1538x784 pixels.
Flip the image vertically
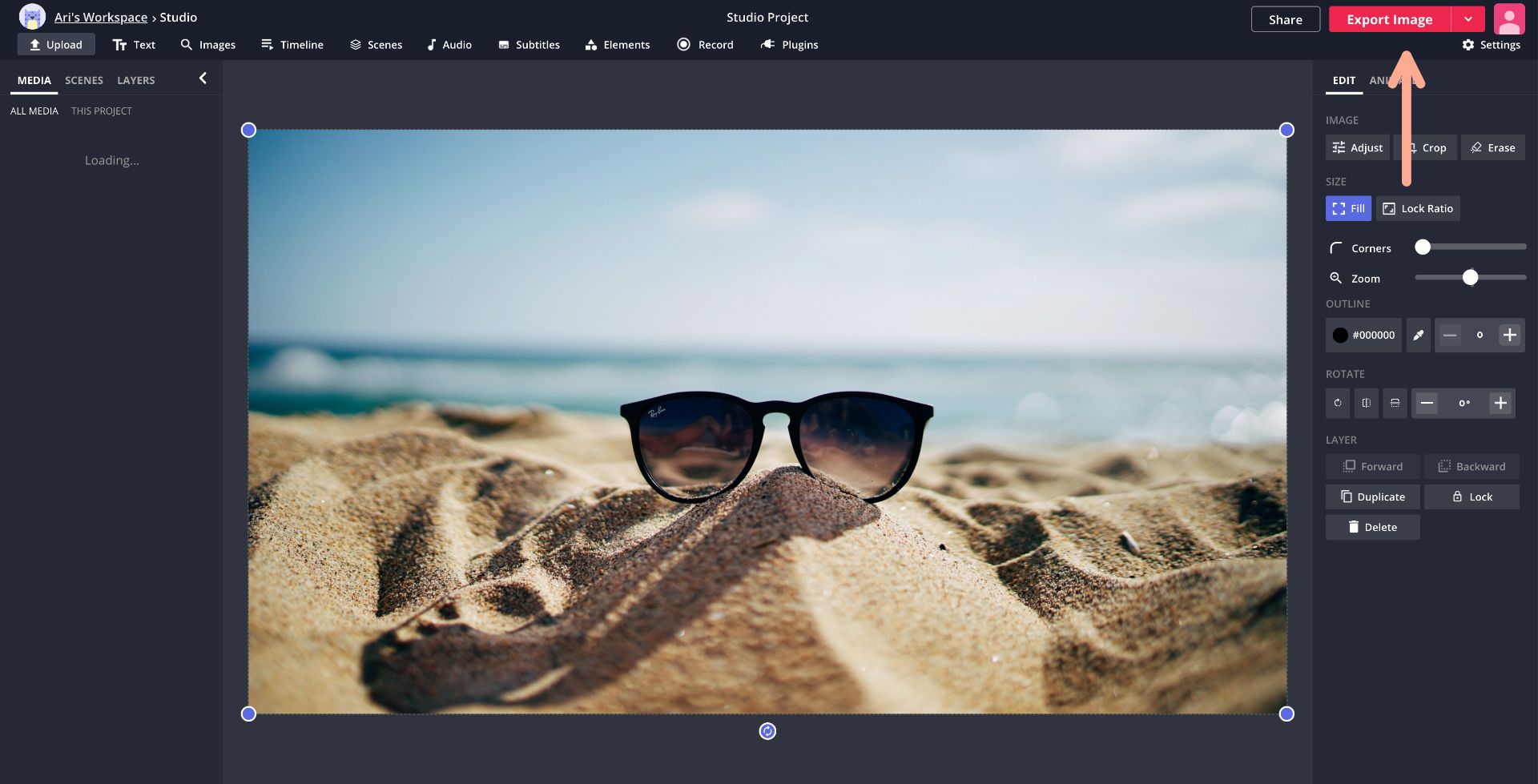click(x=1395, y=403)
